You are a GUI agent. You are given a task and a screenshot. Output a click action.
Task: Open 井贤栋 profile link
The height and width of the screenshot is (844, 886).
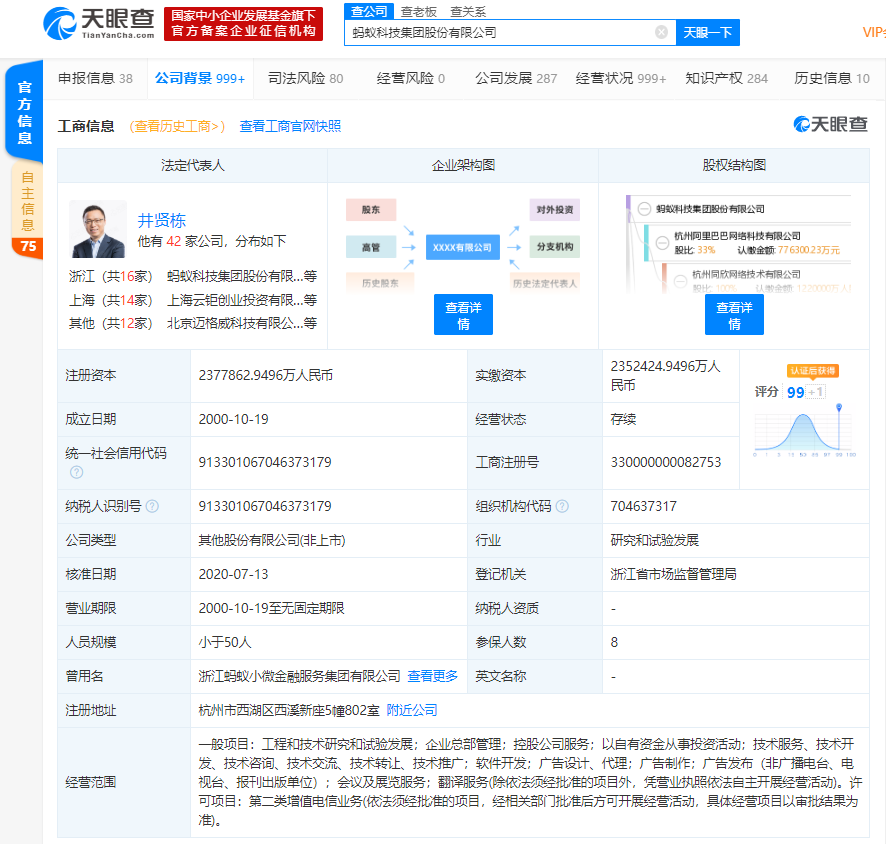162,220
